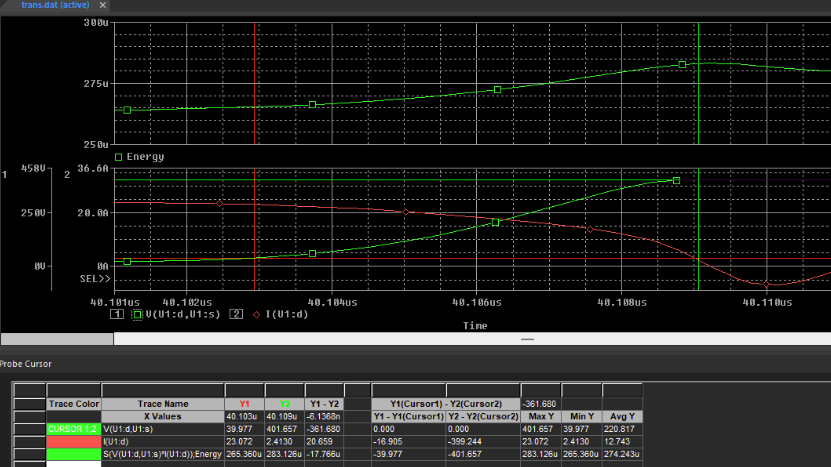Viewport: 831px width, 467px height.
Task: Click the I(U1:d) legend label
Action: [x=287, y=314]
